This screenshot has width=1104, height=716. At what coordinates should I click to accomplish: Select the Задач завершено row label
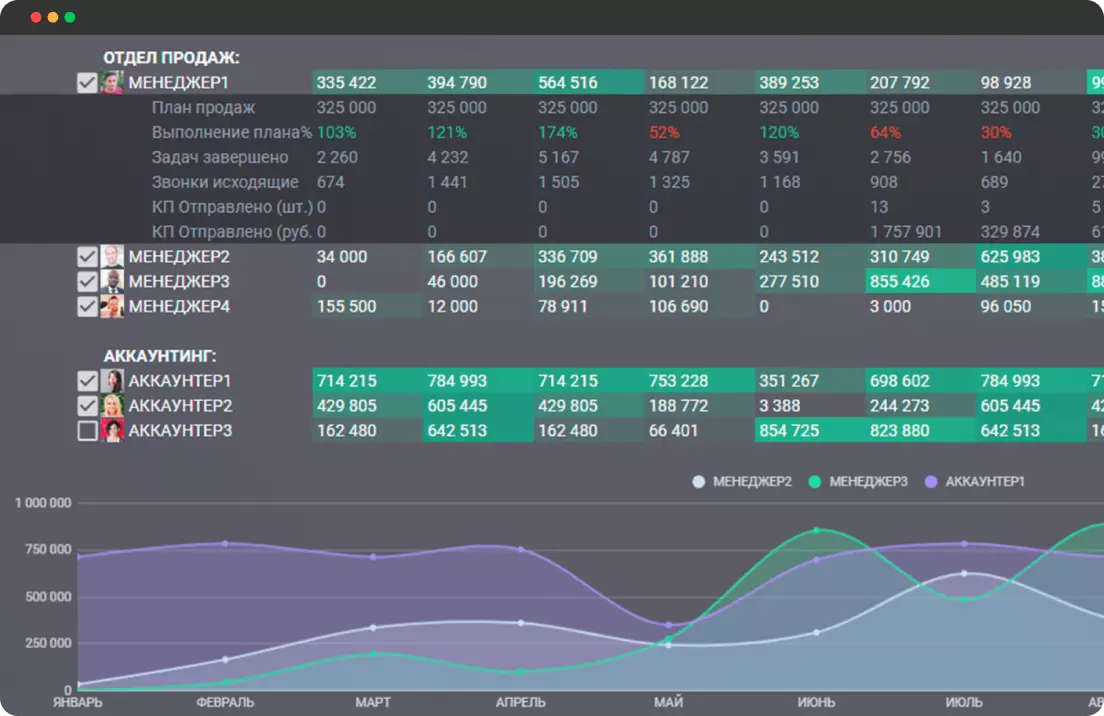click(220, 157)
